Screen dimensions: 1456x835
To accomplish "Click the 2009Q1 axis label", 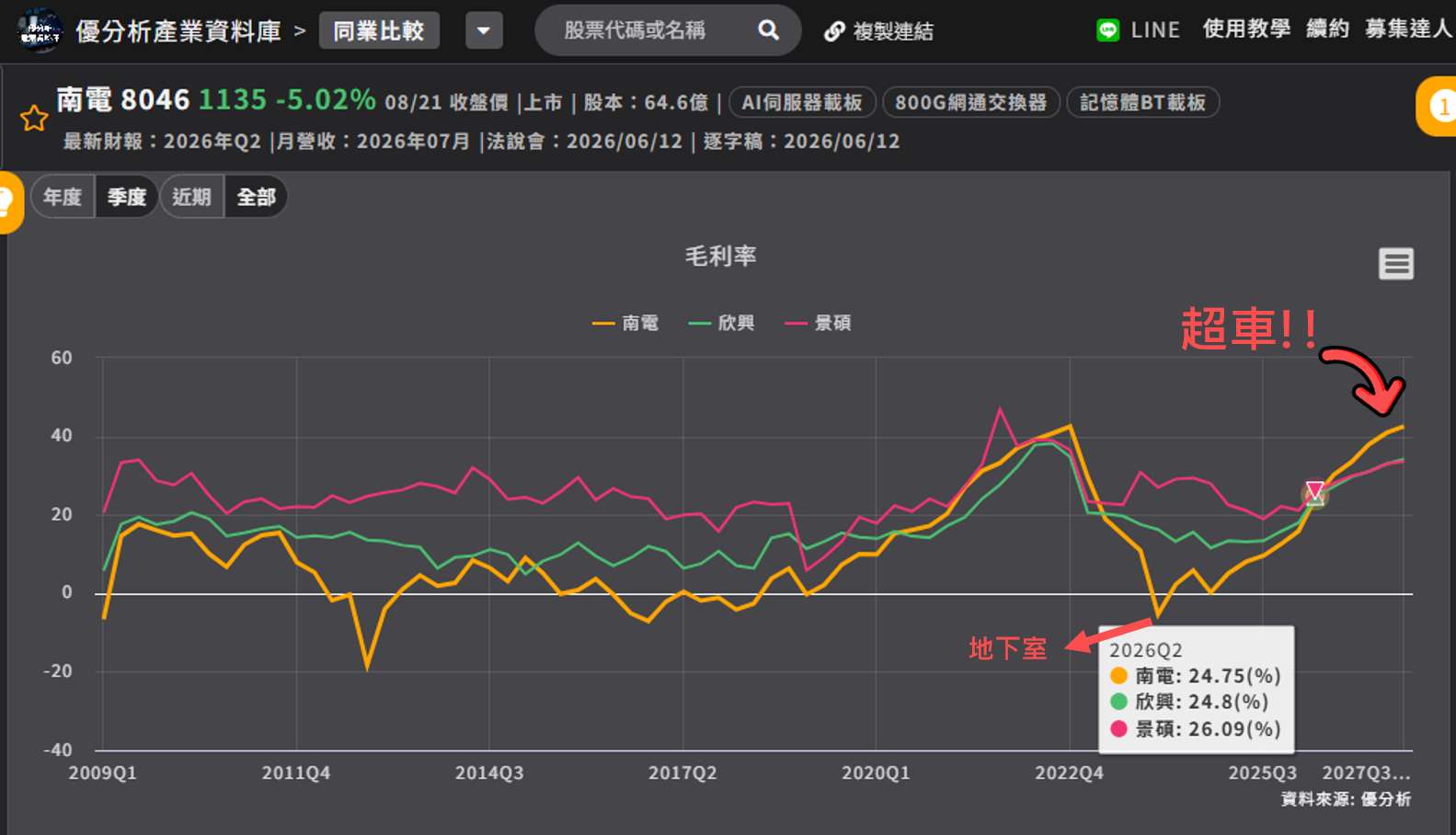I will [x=102, y=773].
